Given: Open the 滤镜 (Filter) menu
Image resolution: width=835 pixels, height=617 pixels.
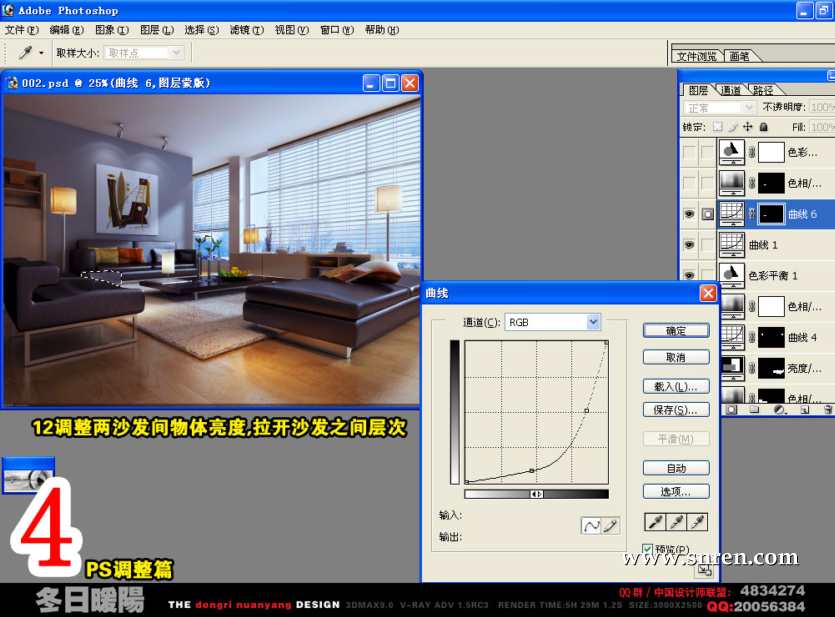Looking at the screenshot, I should click(x=247, y=30).
